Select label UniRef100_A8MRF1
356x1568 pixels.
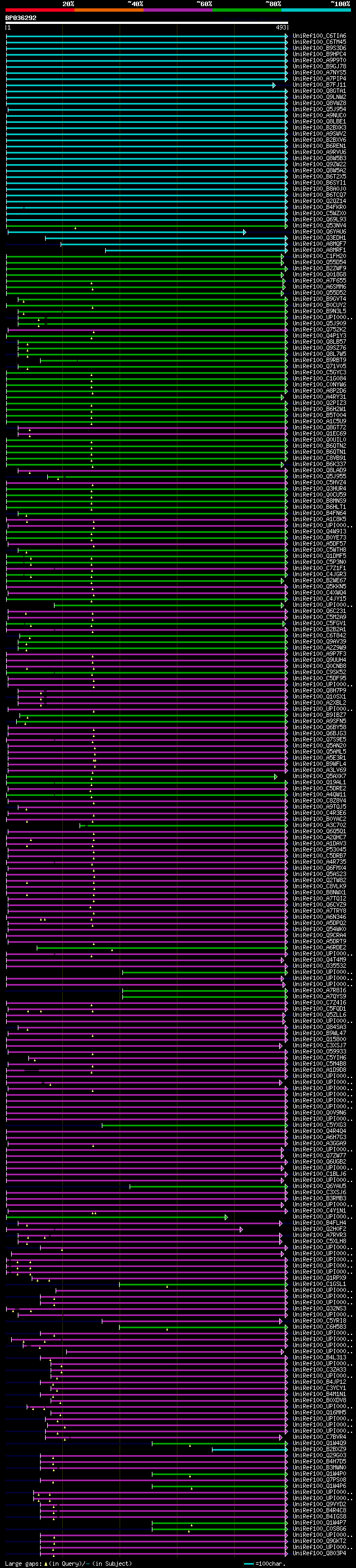click(x=319, y=250)
